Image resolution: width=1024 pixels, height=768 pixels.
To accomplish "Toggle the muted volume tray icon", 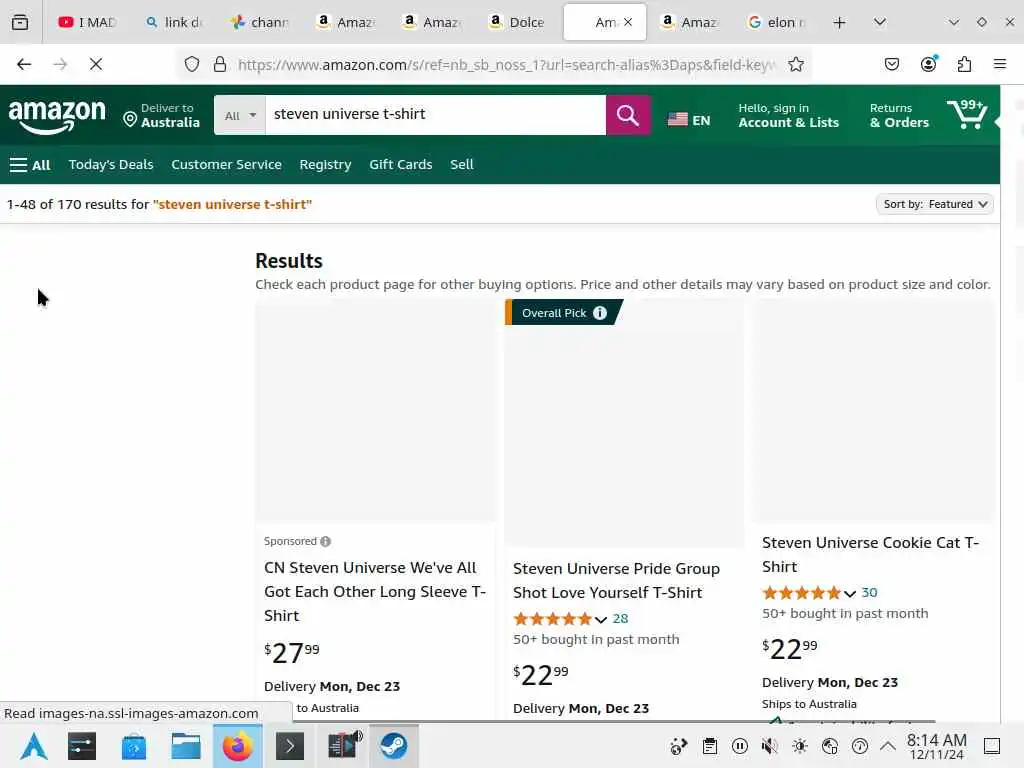I will pyautogui.click(x=770, y=746).
